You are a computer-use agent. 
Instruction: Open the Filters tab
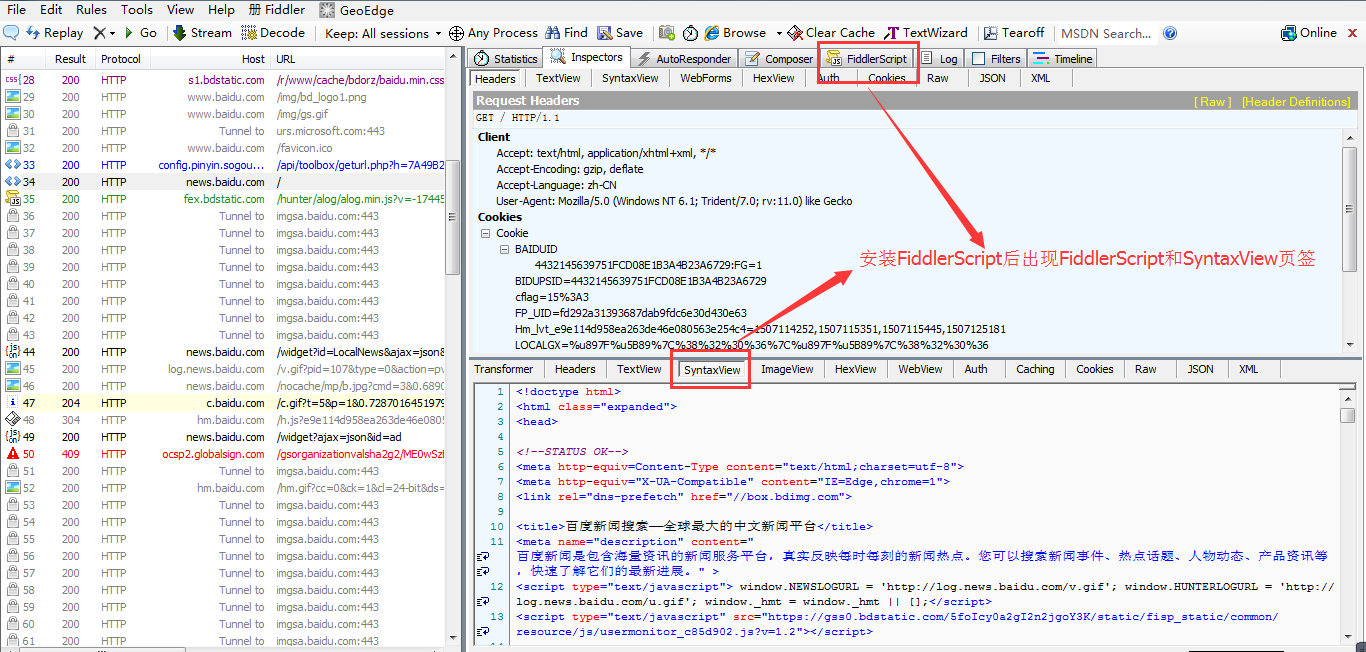pos(997,59)
